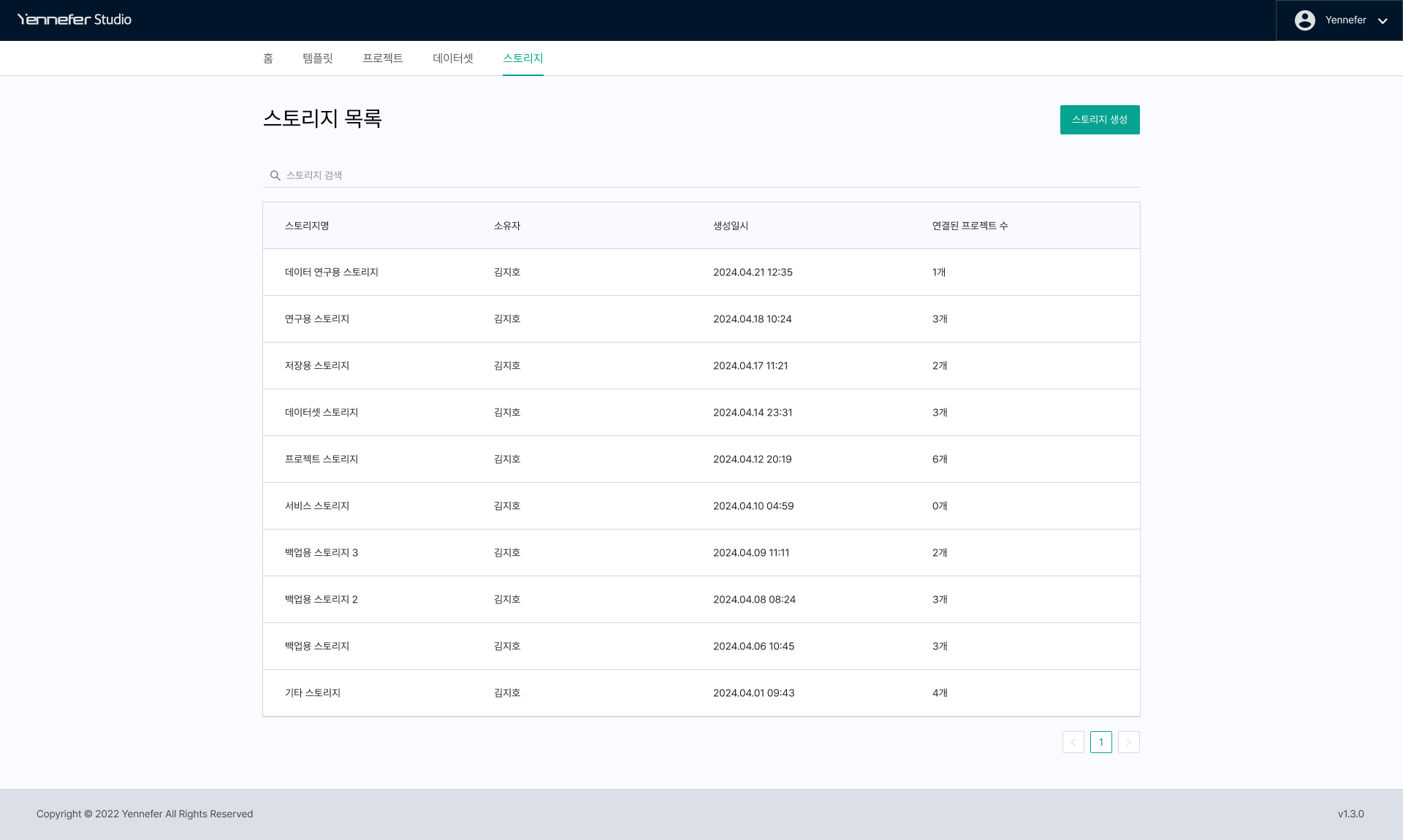The width and height of the screenshot is (1403, 840).
Task: Click the Yennefer Studio logo
Action: (75, 20)
